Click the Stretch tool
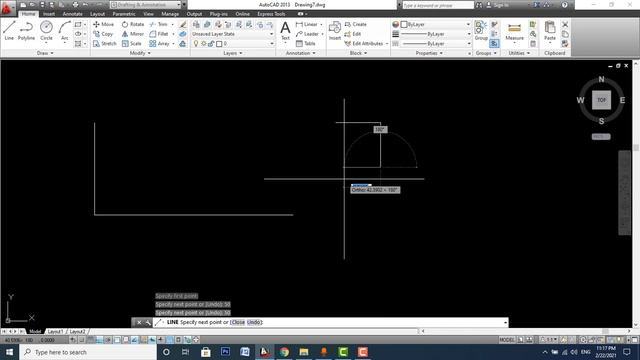The height and width of the screenshot is (360, 640). [x=105, y=43]
